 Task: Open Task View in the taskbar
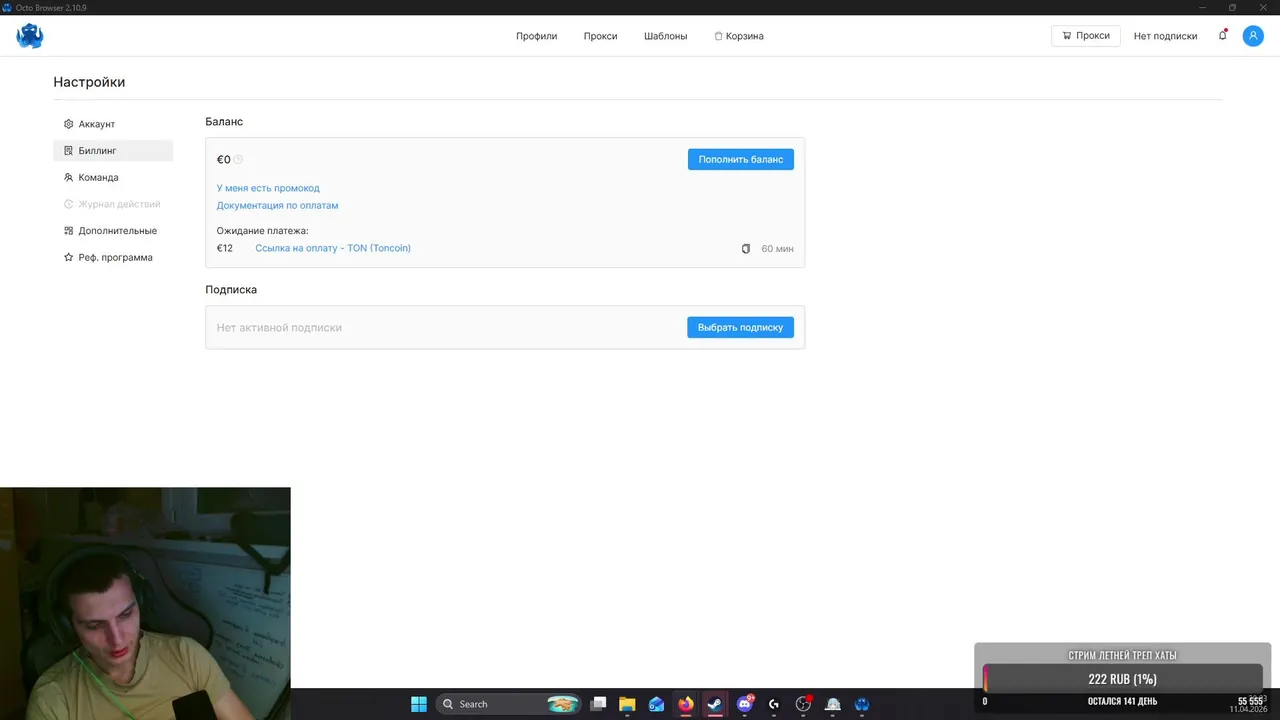(x=598, y=704)
